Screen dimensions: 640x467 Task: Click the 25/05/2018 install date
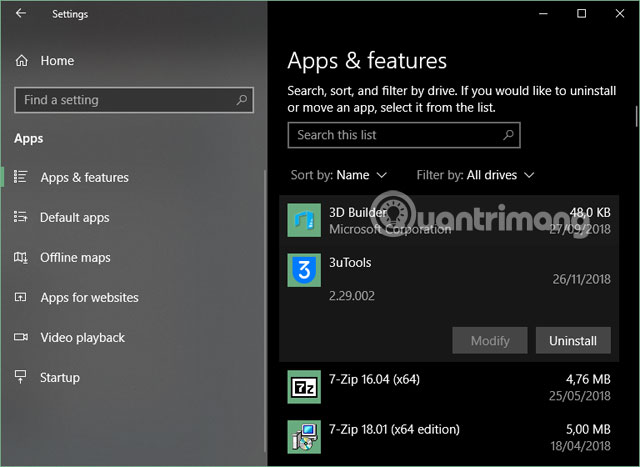point(580,396)
